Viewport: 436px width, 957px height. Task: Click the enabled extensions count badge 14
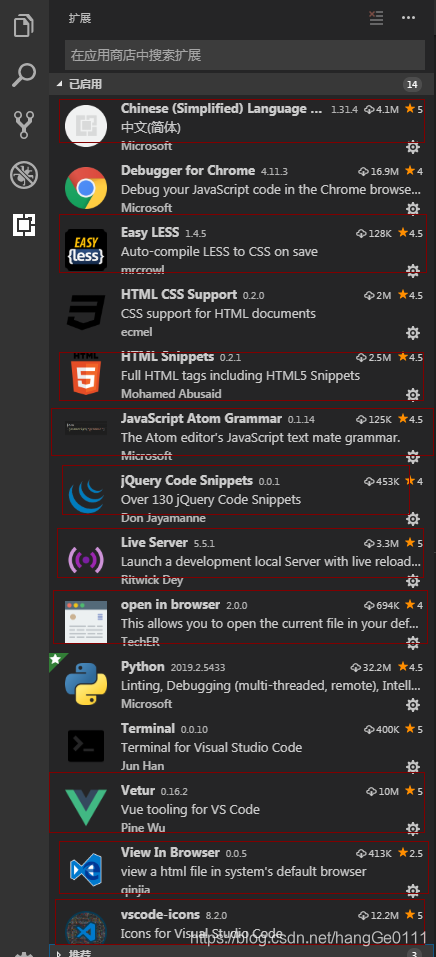412,84
